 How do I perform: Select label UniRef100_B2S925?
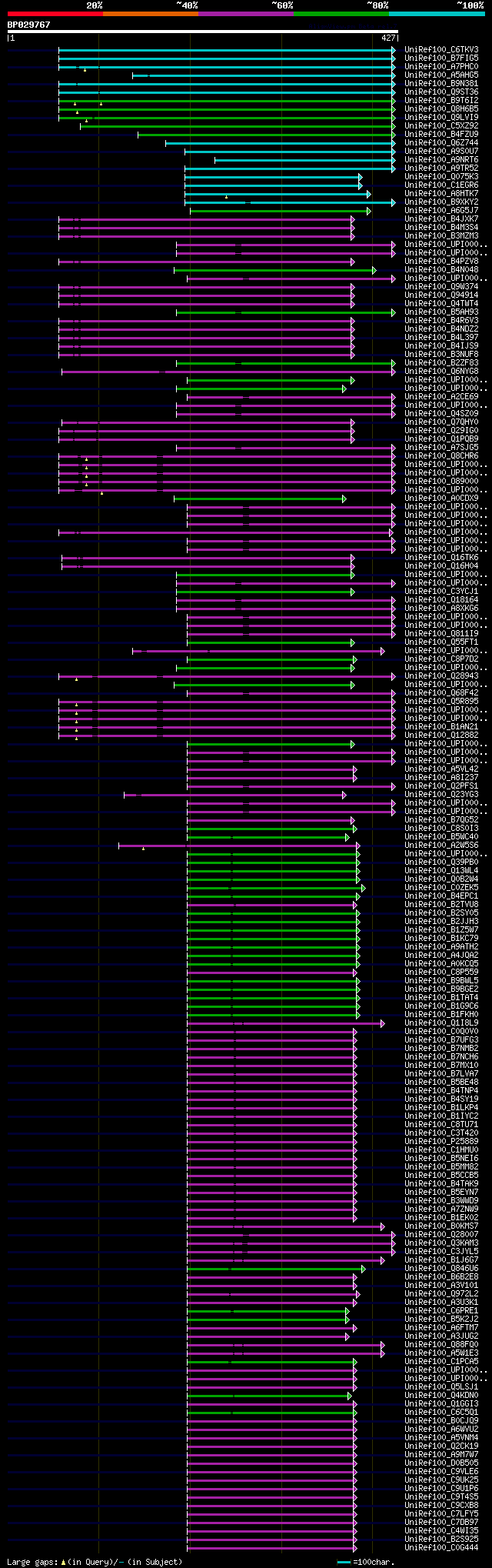[441, 1540]
